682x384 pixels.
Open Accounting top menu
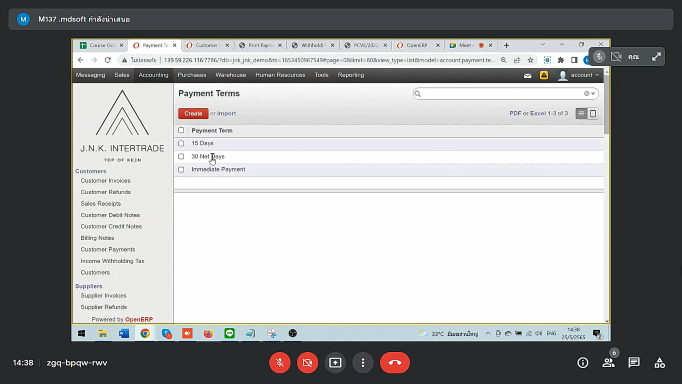153,75
